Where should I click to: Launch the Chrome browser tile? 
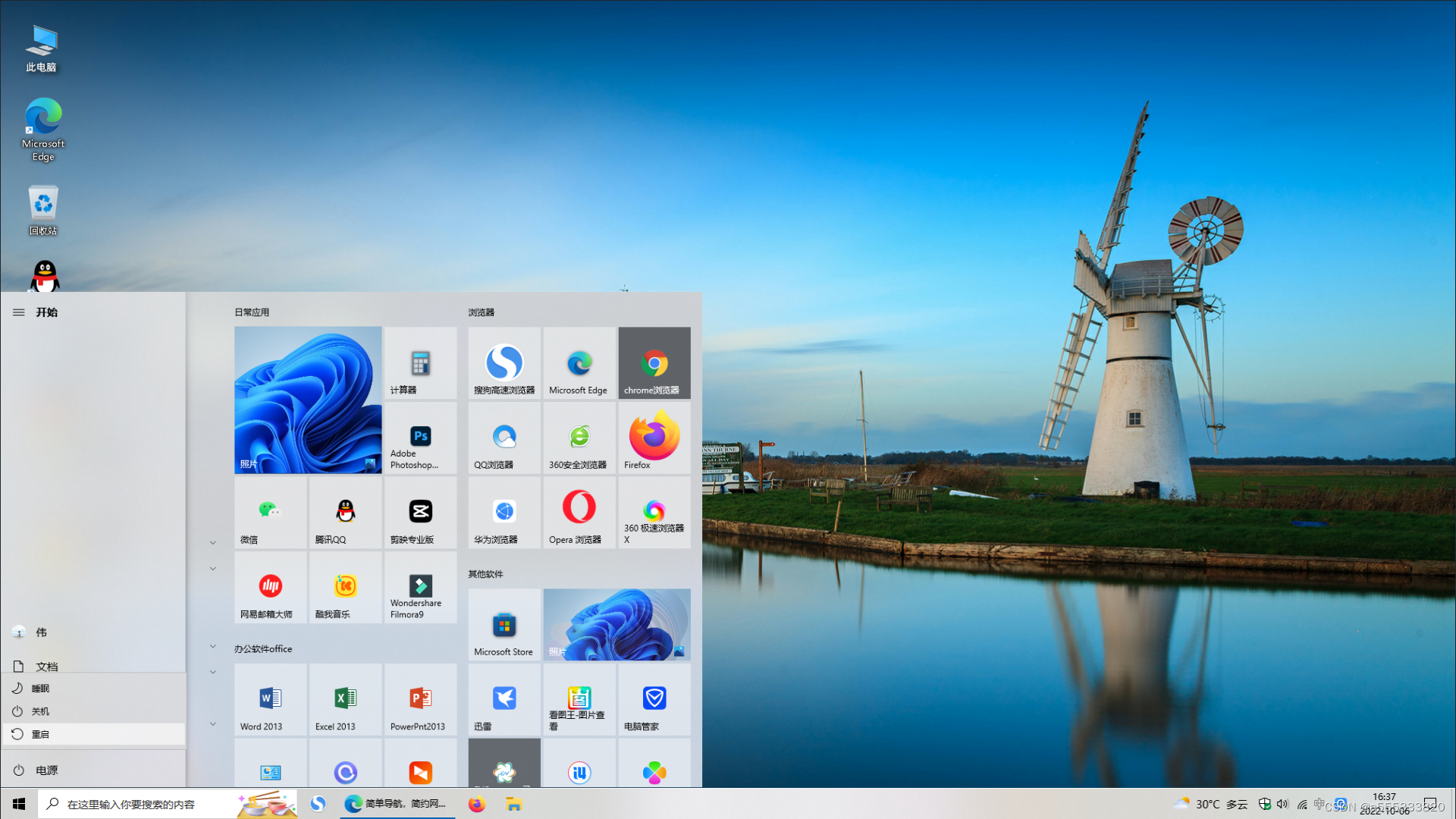point(654,363)
